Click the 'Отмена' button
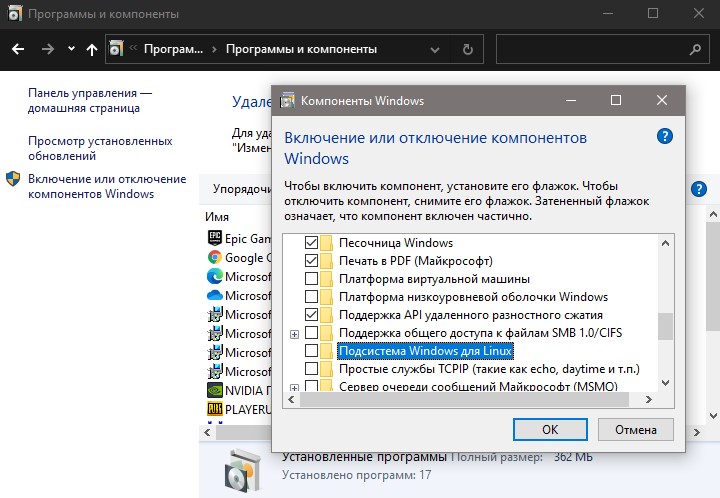Image resolution: width=720 pixels, height=498 pixels. coord(636,430)
